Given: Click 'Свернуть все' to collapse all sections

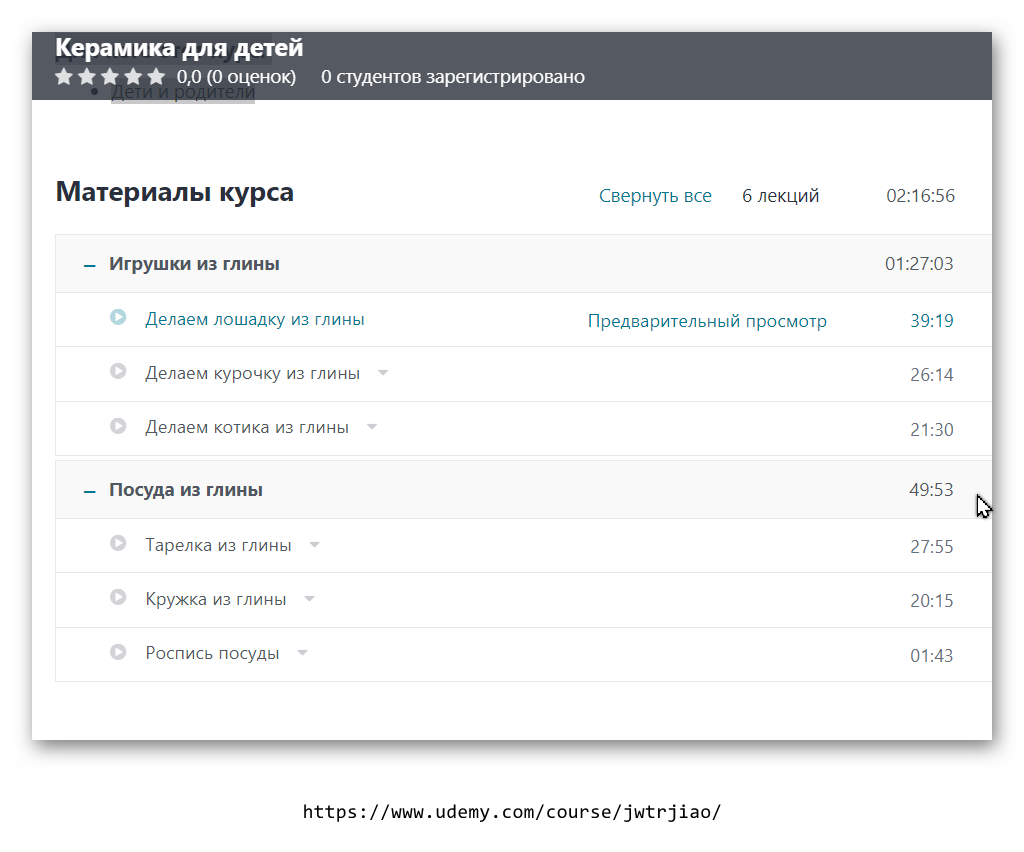Looking at the screenshot, I should click(655, 195).
